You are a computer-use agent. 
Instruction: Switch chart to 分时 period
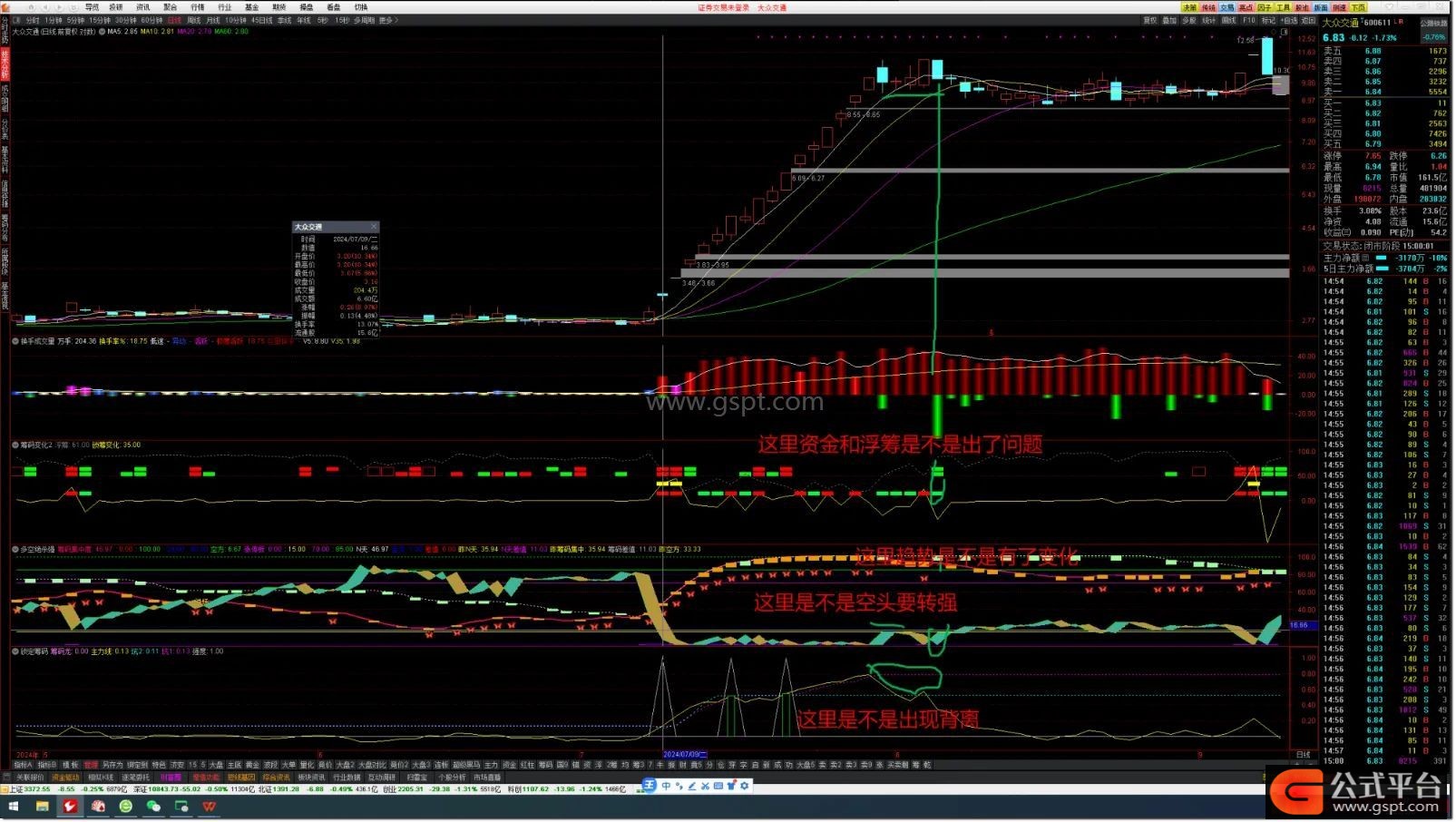click(x=33, y=20)
